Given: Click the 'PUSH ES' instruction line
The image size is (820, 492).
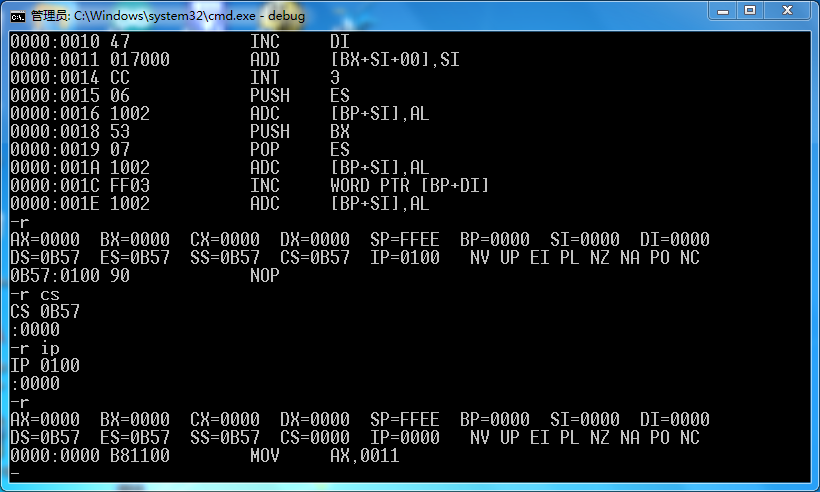Looking at the screenshot, I should point(180,95).
